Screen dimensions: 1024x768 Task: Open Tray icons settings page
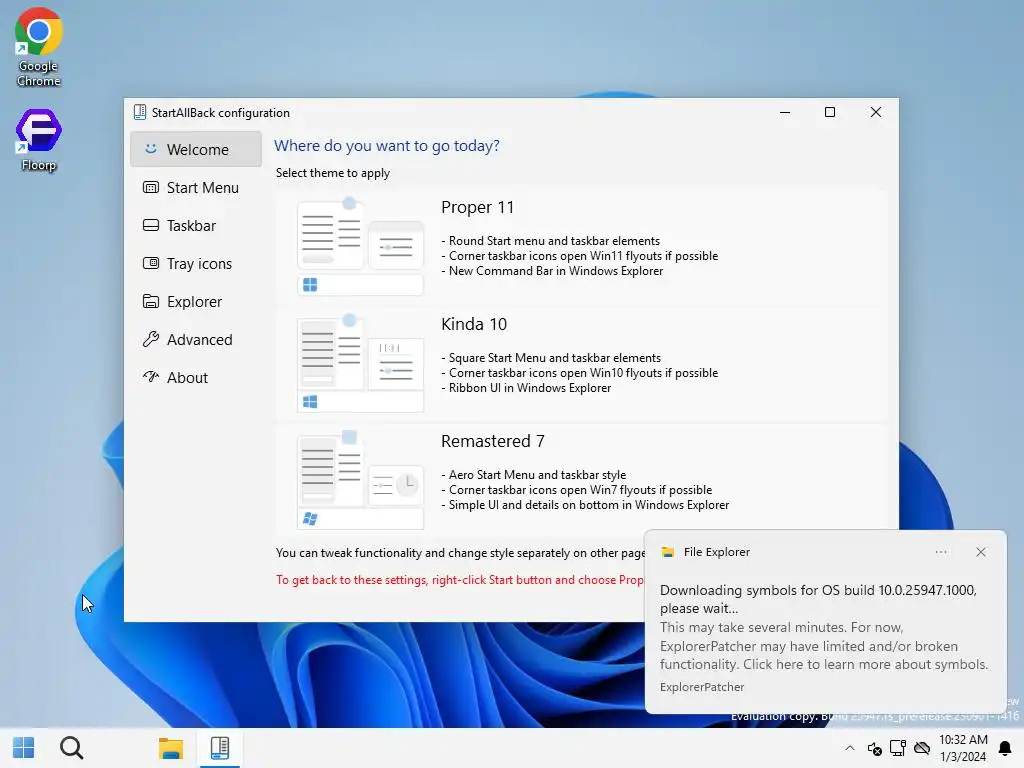pos(196,263)
